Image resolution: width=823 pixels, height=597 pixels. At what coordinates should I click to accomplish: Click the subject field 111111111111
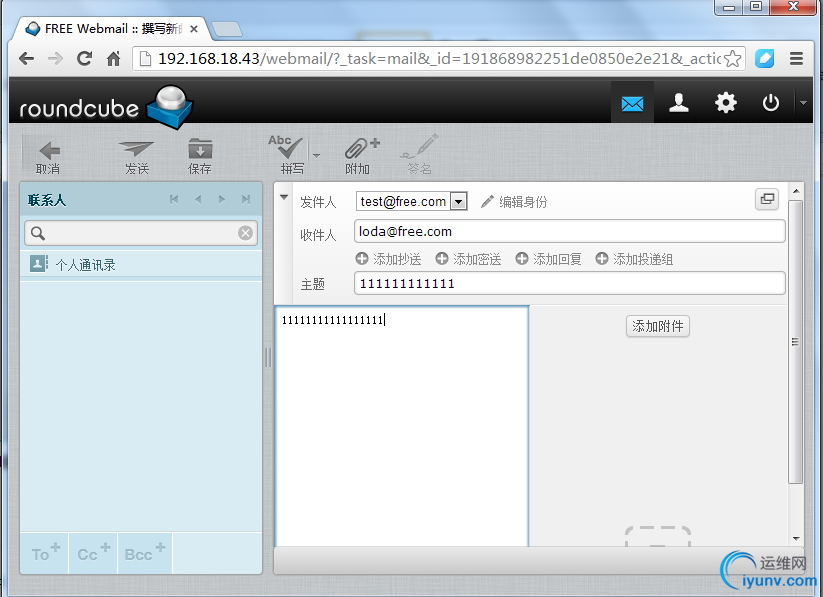569,284
